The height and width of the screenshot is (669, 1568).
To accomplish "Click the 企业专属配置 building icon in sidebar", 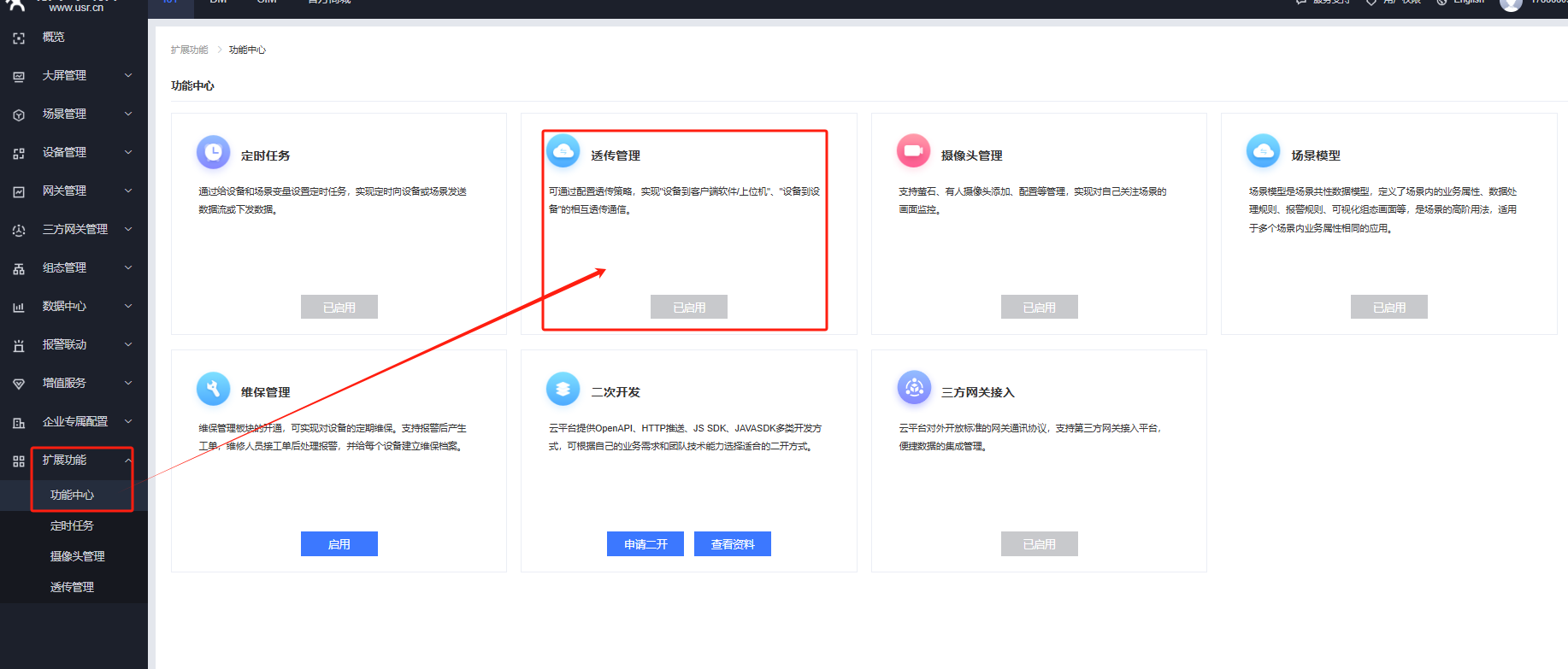I will click(19, 422).
